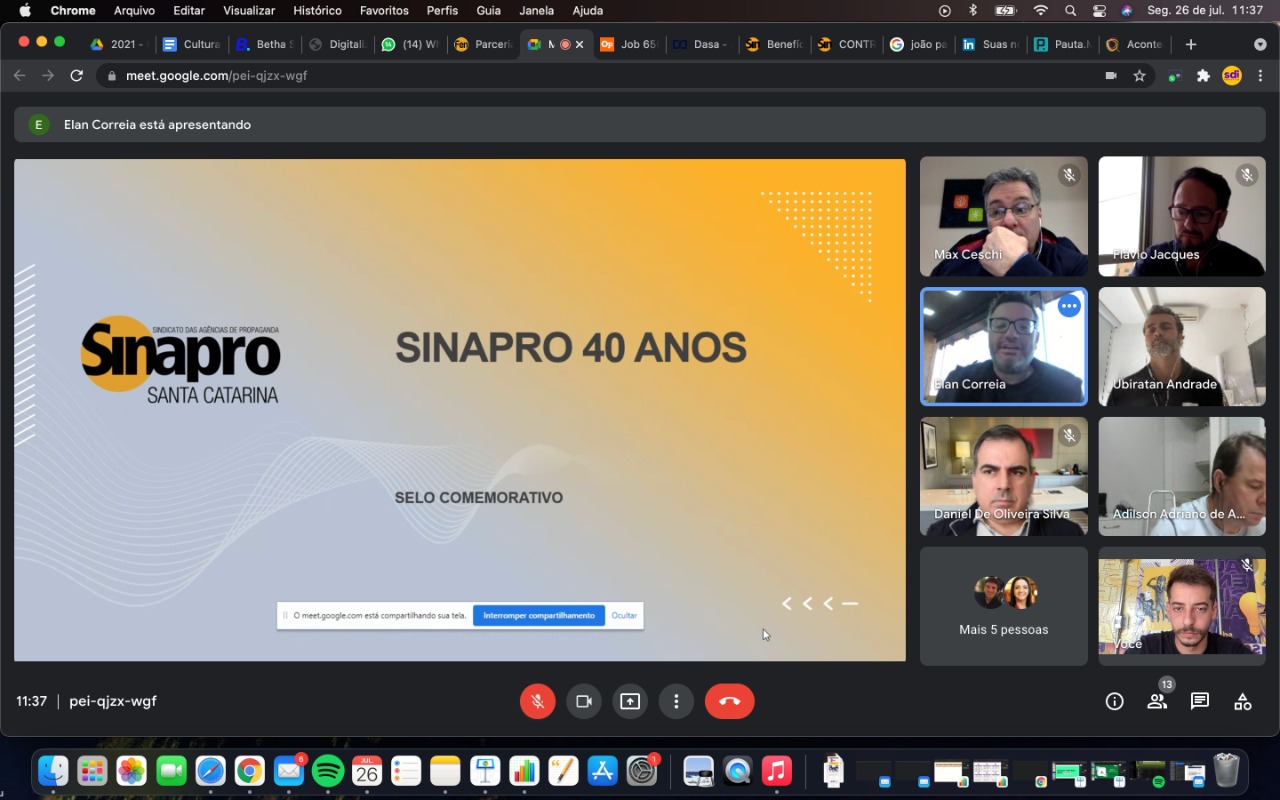
Task: Switch to the WhatsApp (14) tab
Action: 410,44
